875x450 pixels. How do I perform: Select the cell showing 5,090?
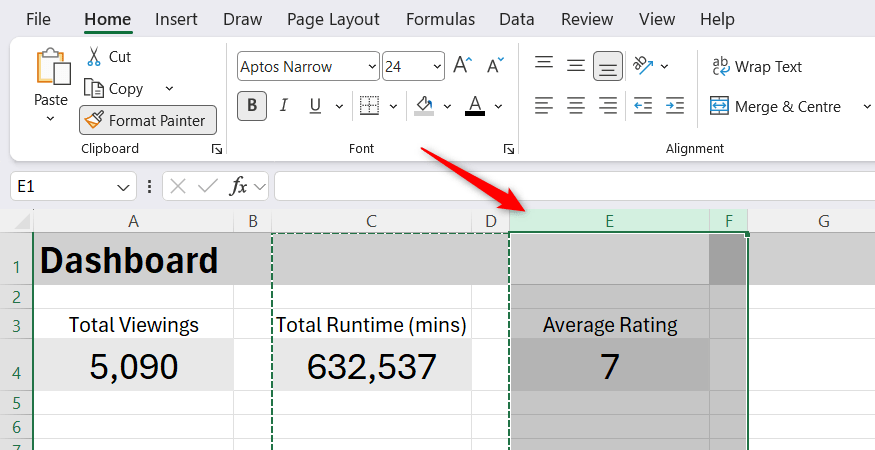(x=133, y=366)
